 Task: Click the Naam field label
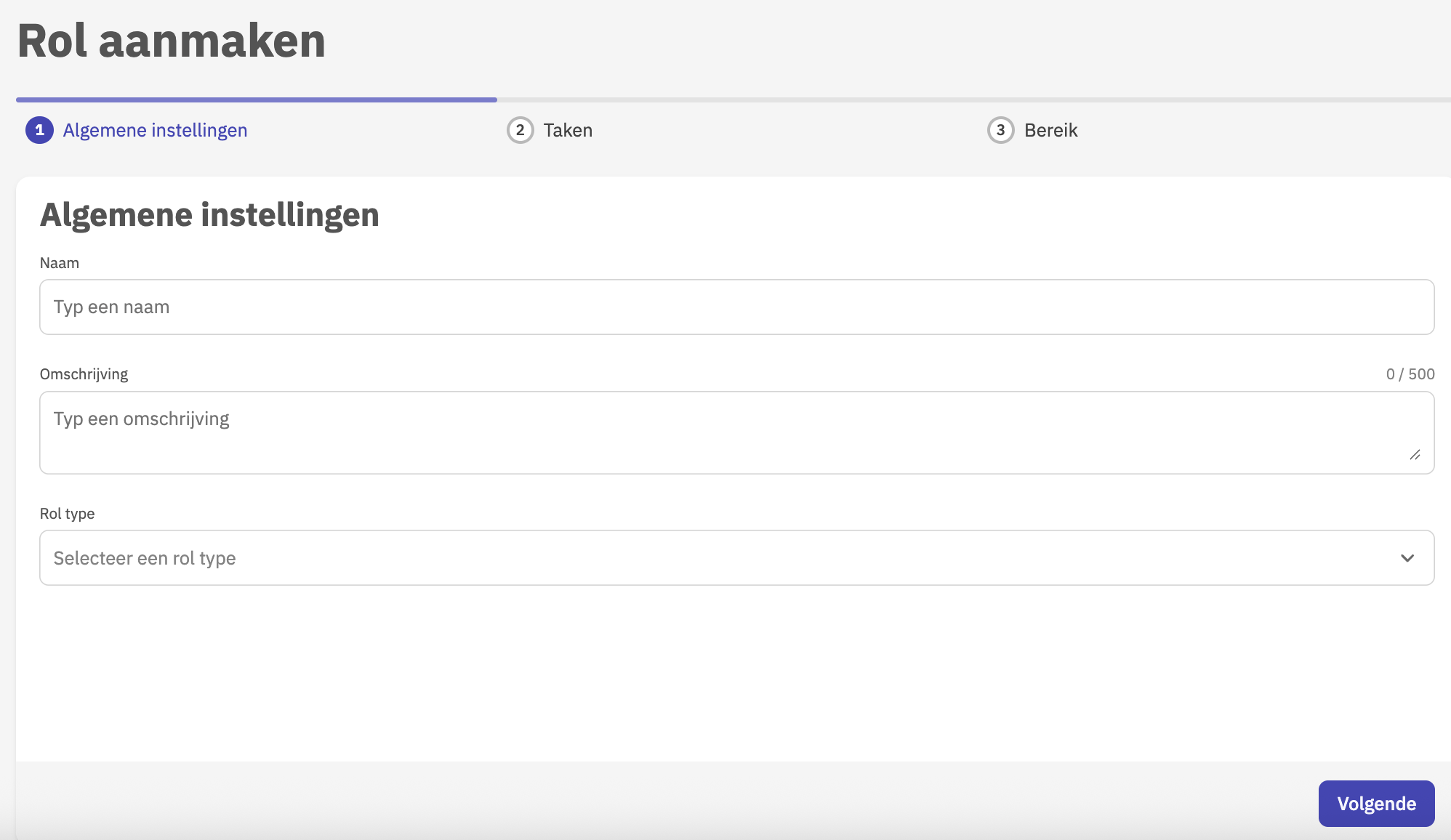[60, 263]
